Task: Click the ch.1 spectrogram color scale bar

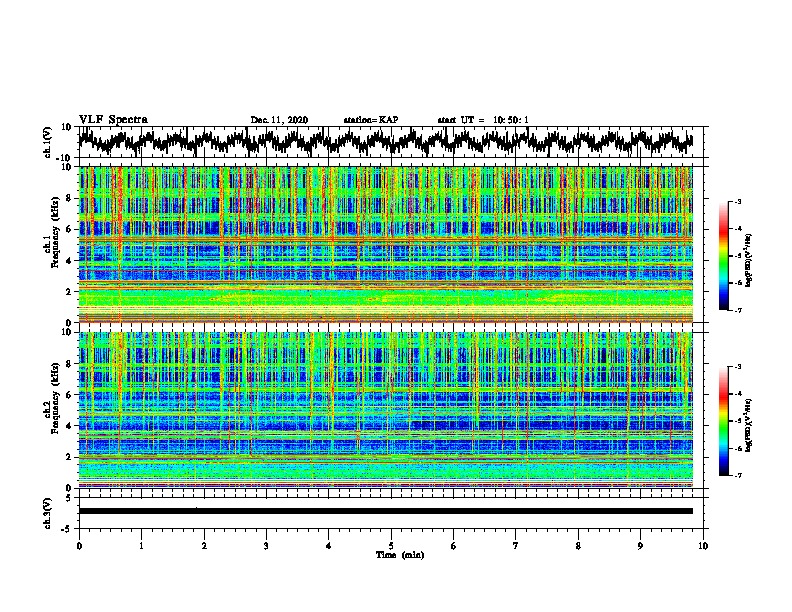Action: (723, 256)
